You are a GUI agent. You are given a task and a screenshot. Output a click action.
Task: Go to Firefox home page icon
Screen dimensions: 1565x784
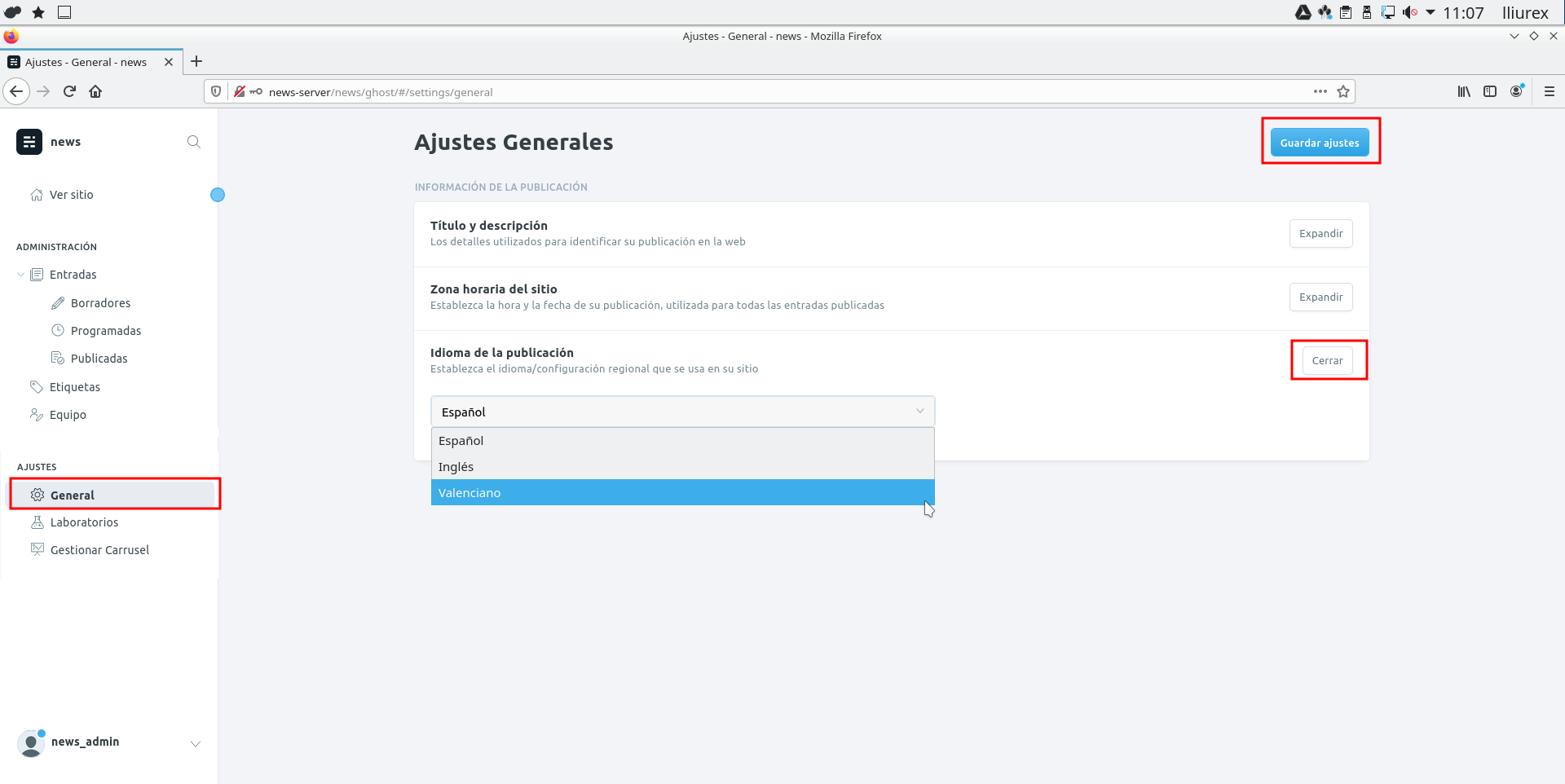point(95,91)
